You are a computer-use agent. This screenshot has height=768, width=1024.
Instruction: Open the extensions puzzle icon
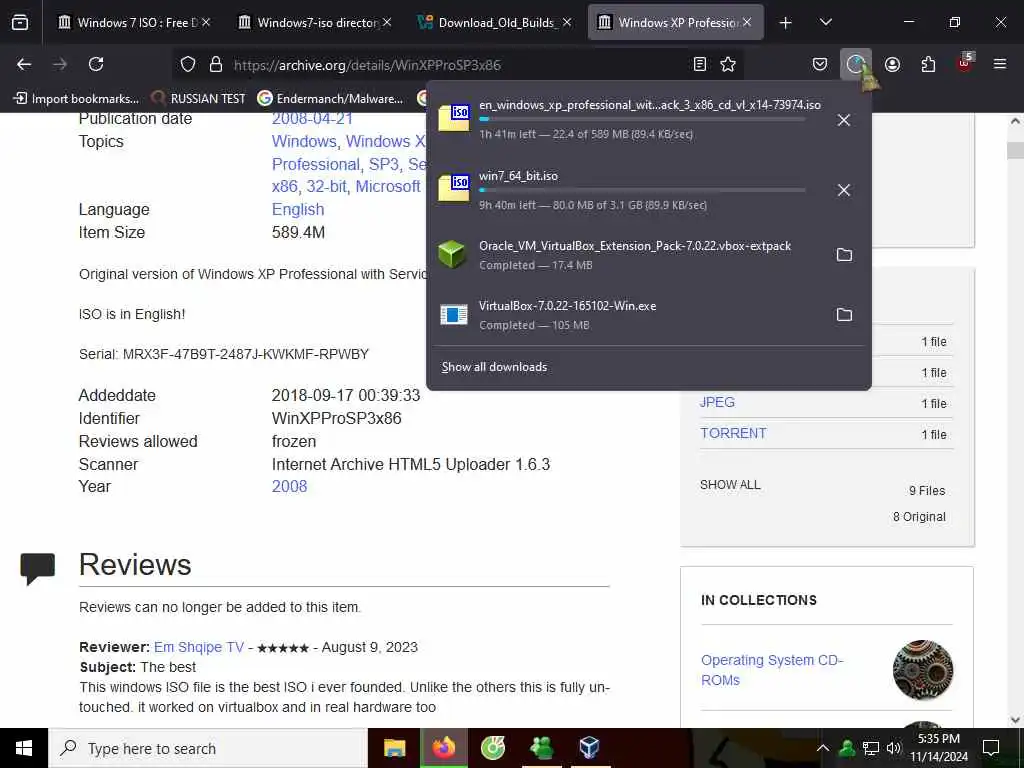928,64
